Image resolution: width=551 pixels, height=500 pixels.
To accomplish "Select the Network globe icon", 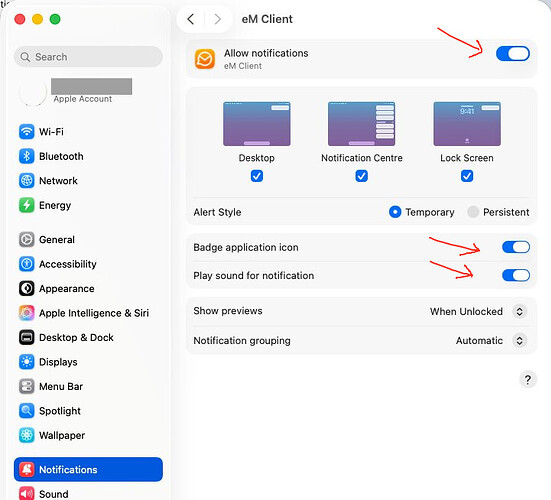I will point(27,181).
